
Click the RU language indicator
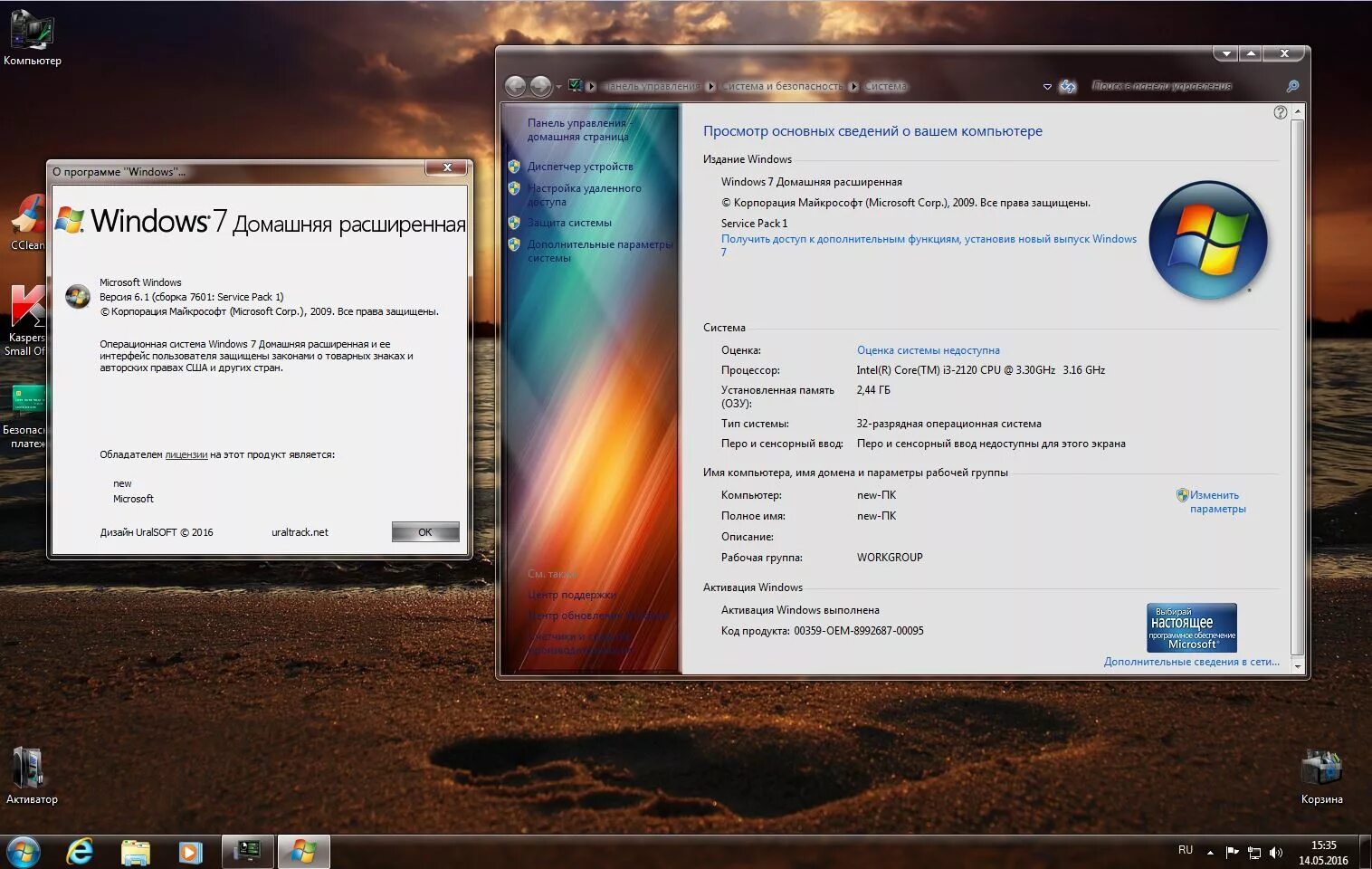(1186, 850)
